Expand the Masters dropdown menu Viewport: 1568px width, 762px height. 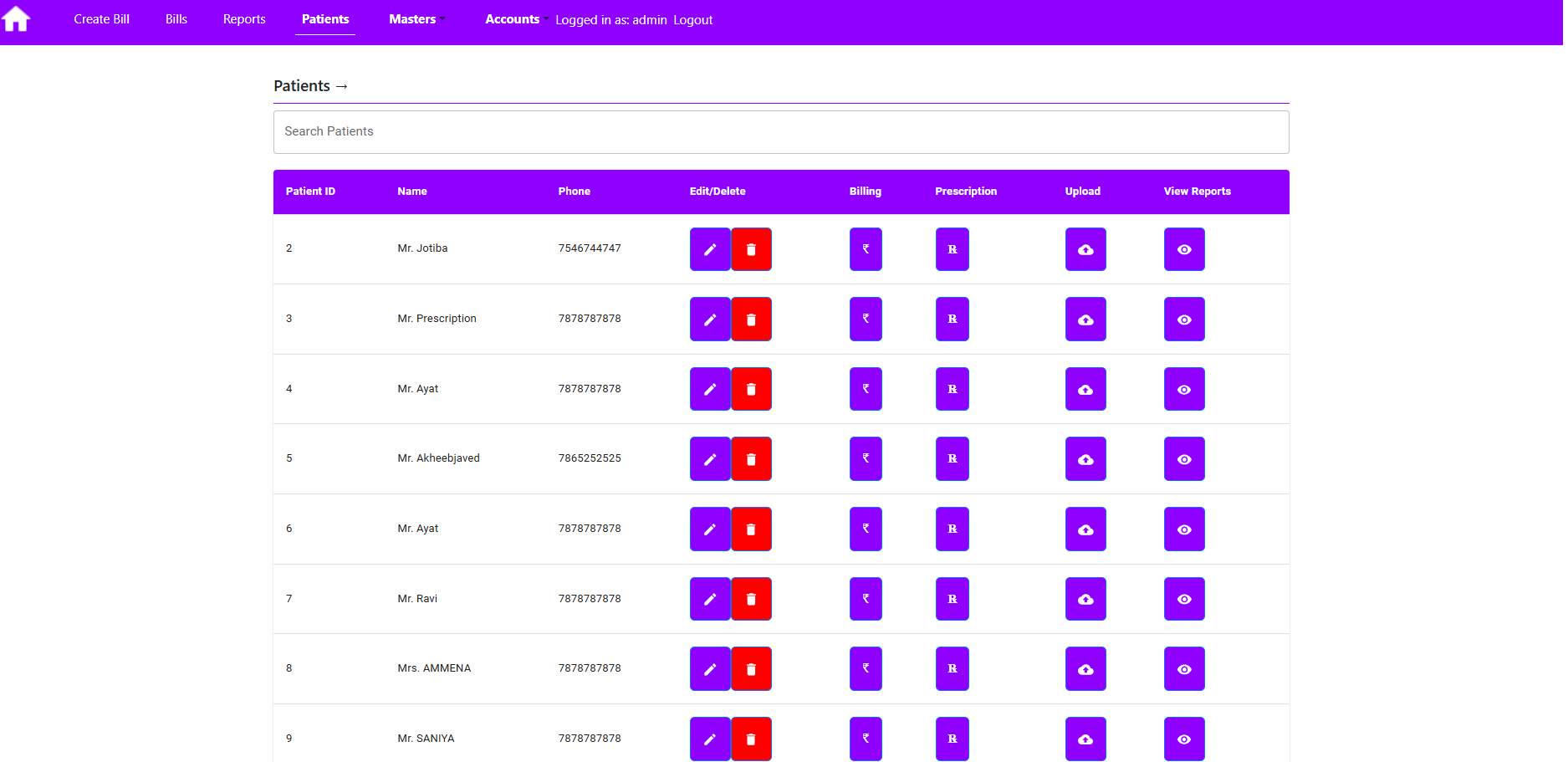click(416, 19)
